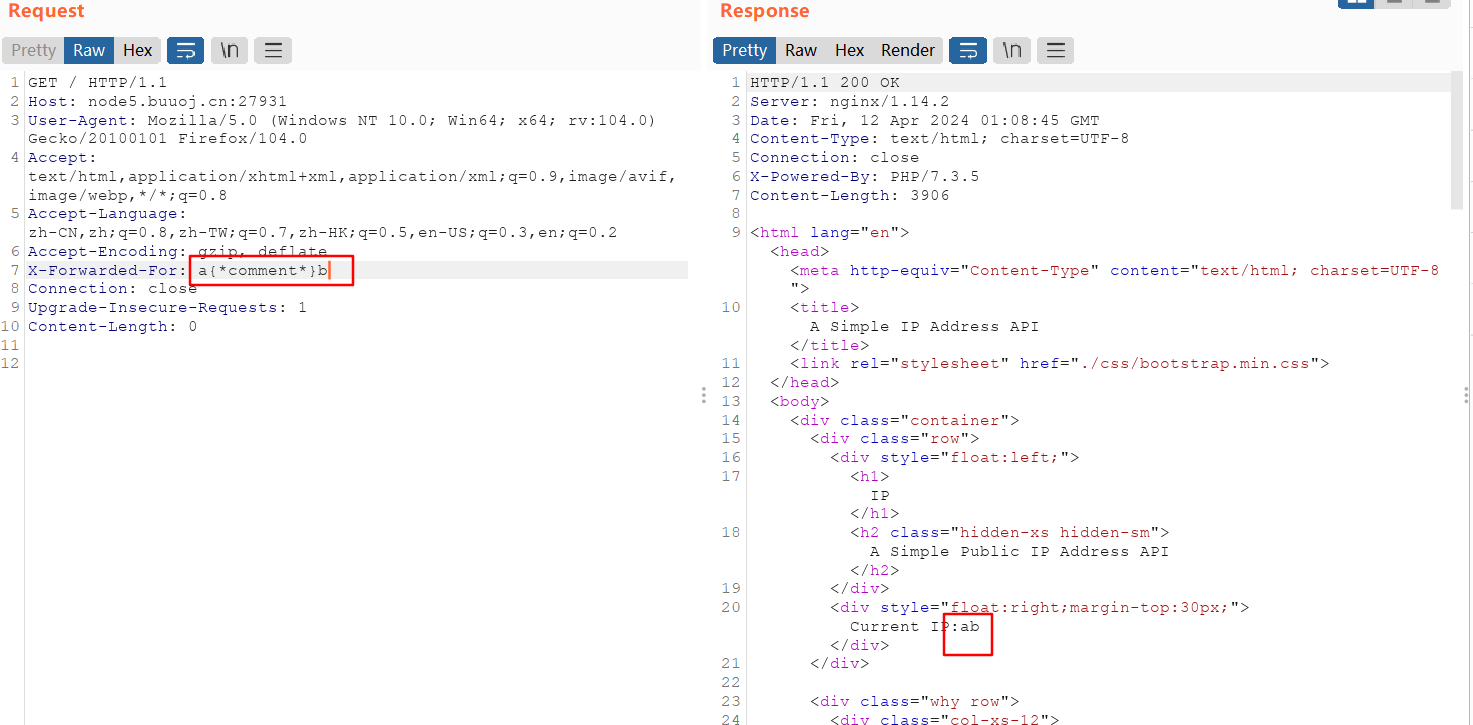The image size is (1473, 725).
Task: Click the Date header in response
Action: [925, 120]
